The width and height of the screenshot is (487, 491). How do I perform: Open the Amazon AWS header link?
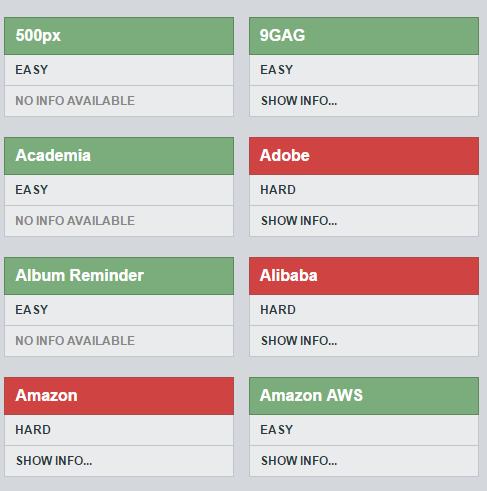311,395
